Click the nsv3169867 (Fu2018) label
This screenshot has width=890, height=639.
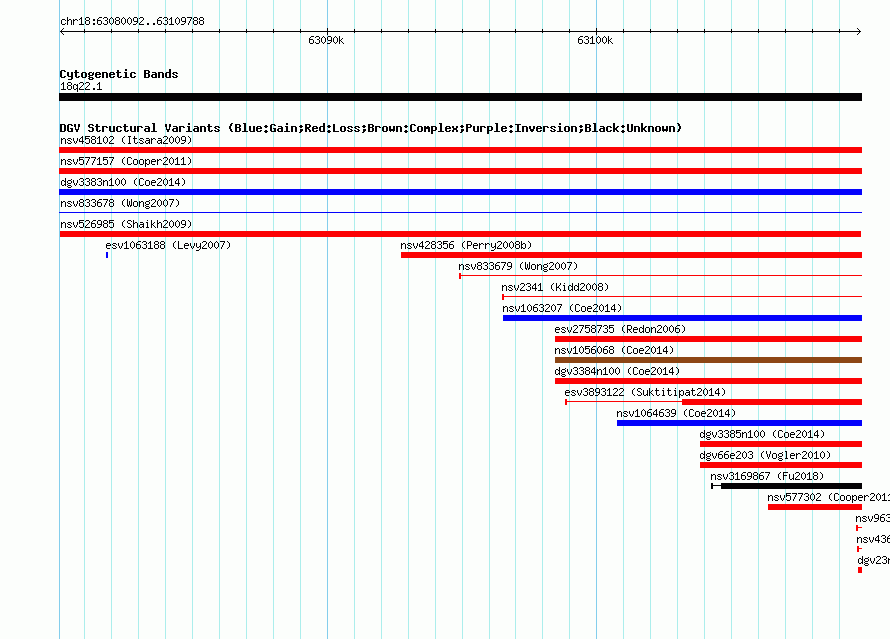click(x=767, y=476)
